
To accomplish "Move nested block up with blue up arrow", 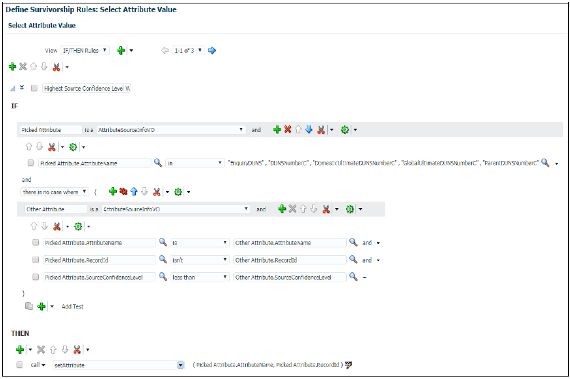I will point(134,191).
